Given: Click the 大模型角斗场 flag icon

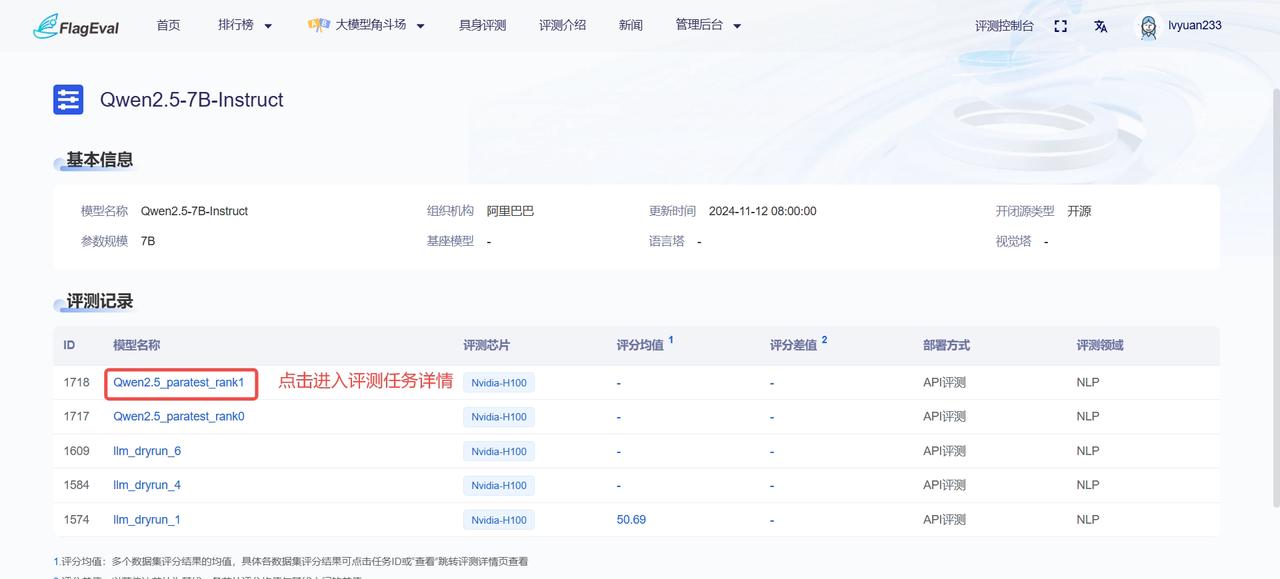Looking at the screenshot, I should pos(318,25).
